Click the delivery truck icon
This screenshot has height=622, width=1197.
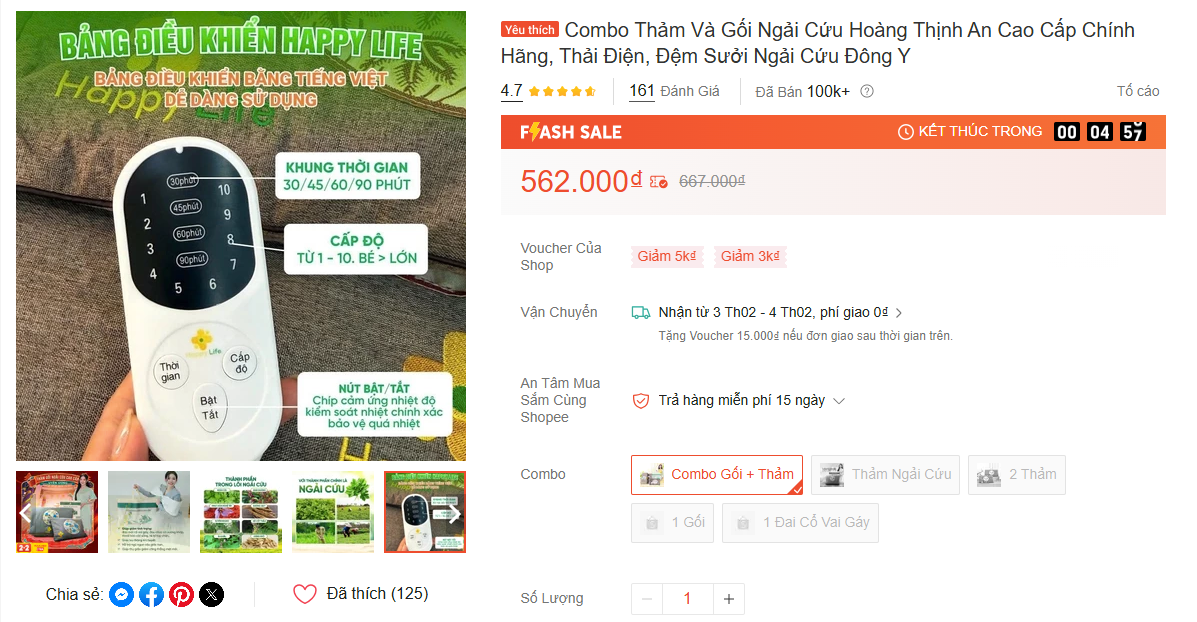(x=640, y=312)
